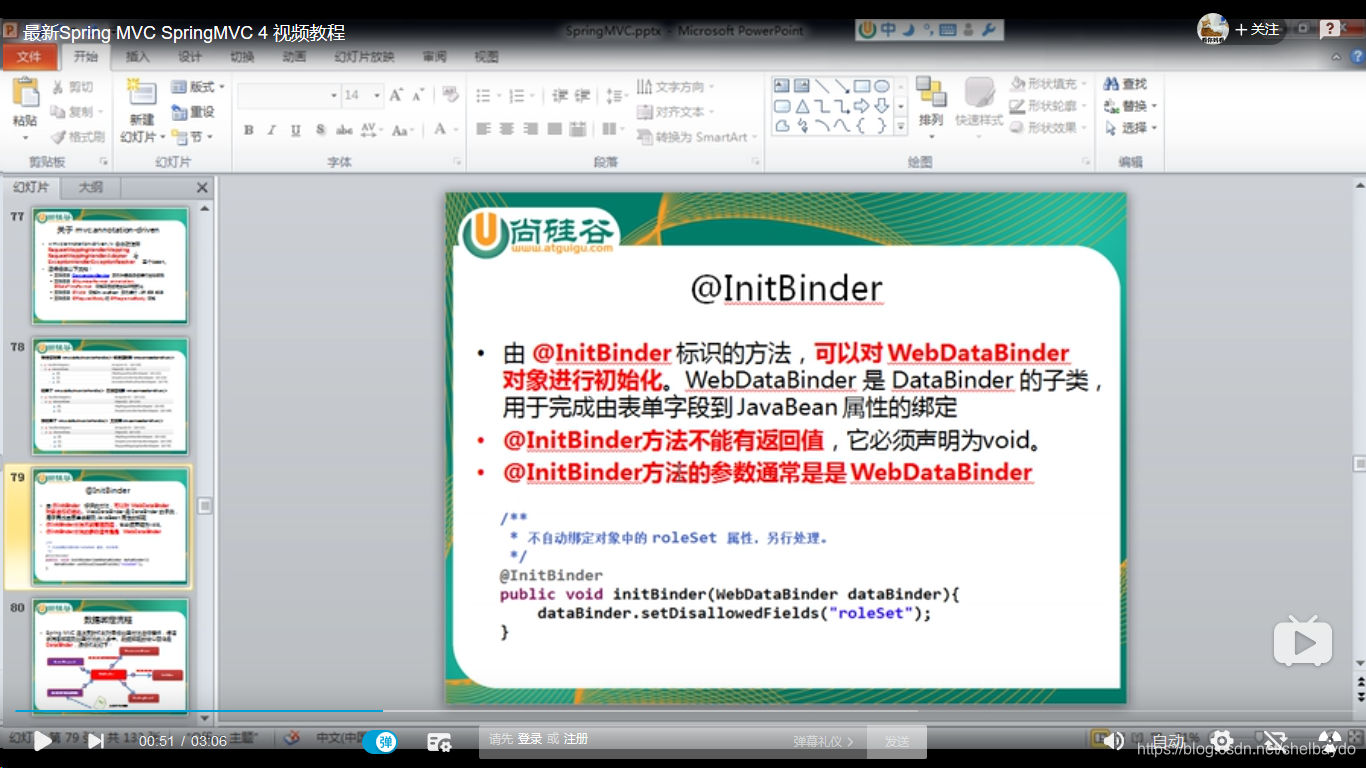This screenshot has width=1366, height=768.
Task: Select slide 77 thumbnail
Action: [x=110, y=266]
